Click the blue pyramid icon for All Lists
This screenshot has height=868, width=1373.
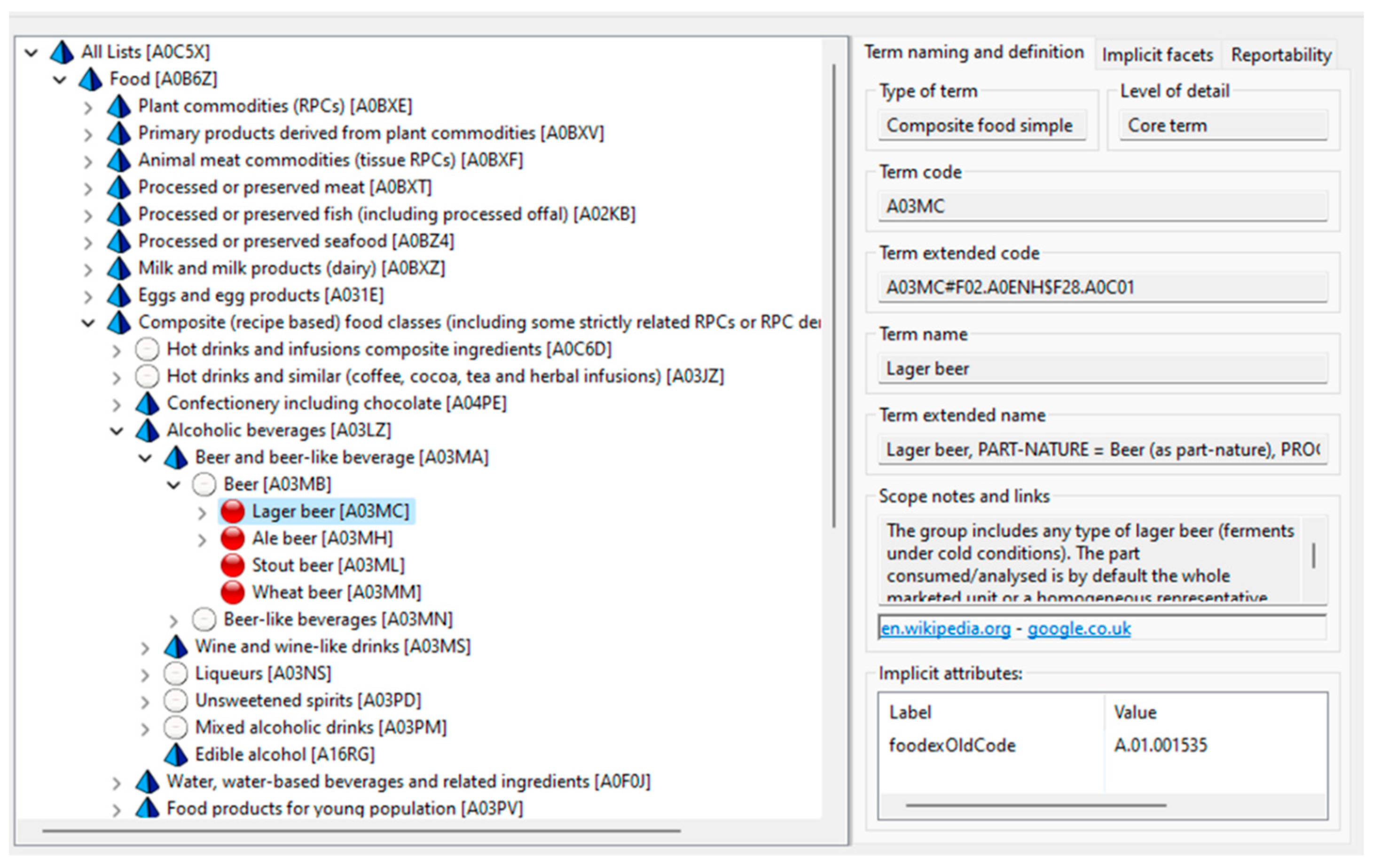[x=62, y=53]
